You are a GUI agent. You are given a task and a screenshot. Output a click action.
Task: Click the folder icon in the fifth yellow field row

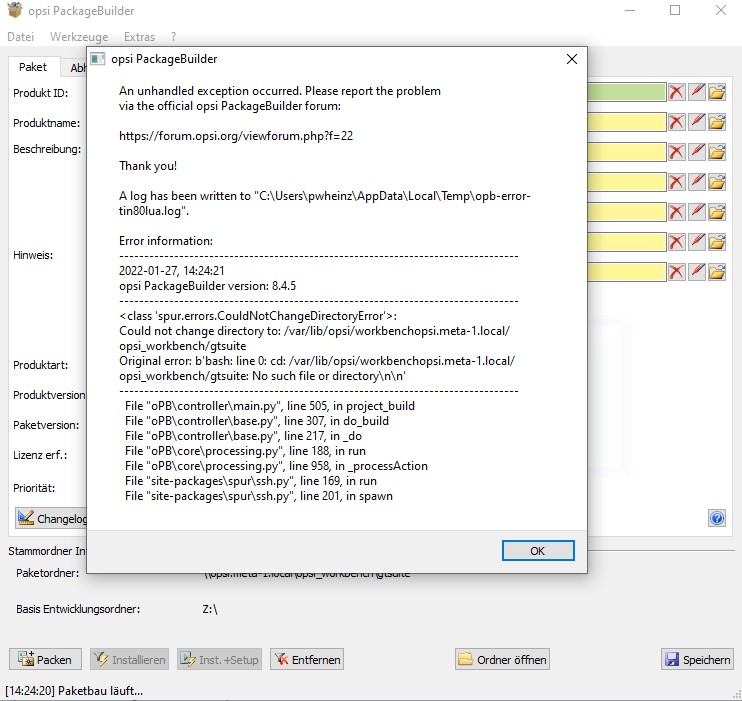coord(717,242)
